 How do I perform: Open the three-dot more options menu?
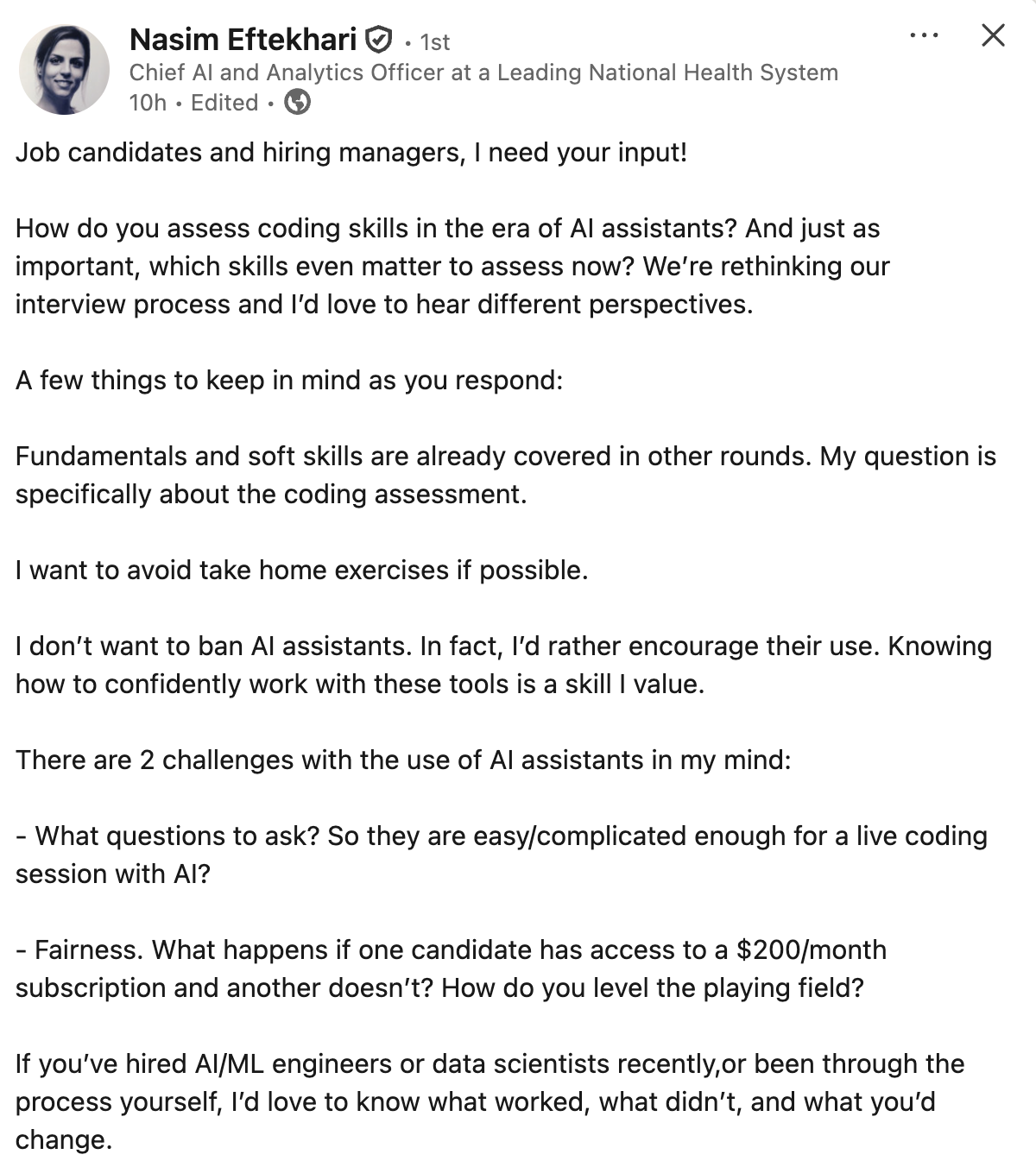click(x=924, y=36)
